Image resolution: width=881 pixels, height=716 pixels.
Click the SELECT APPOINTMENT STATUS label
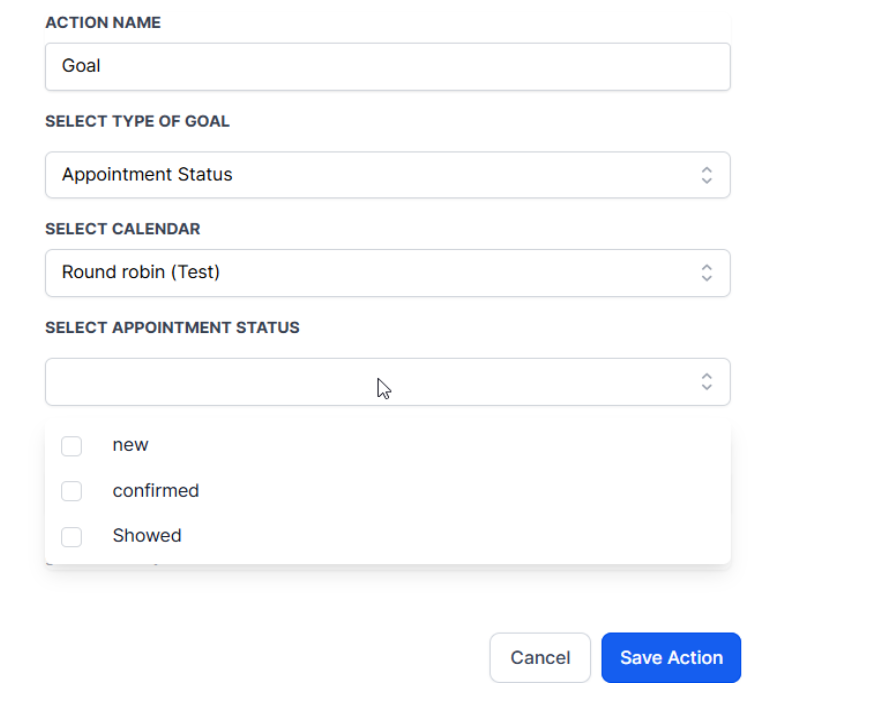point(172,328)
